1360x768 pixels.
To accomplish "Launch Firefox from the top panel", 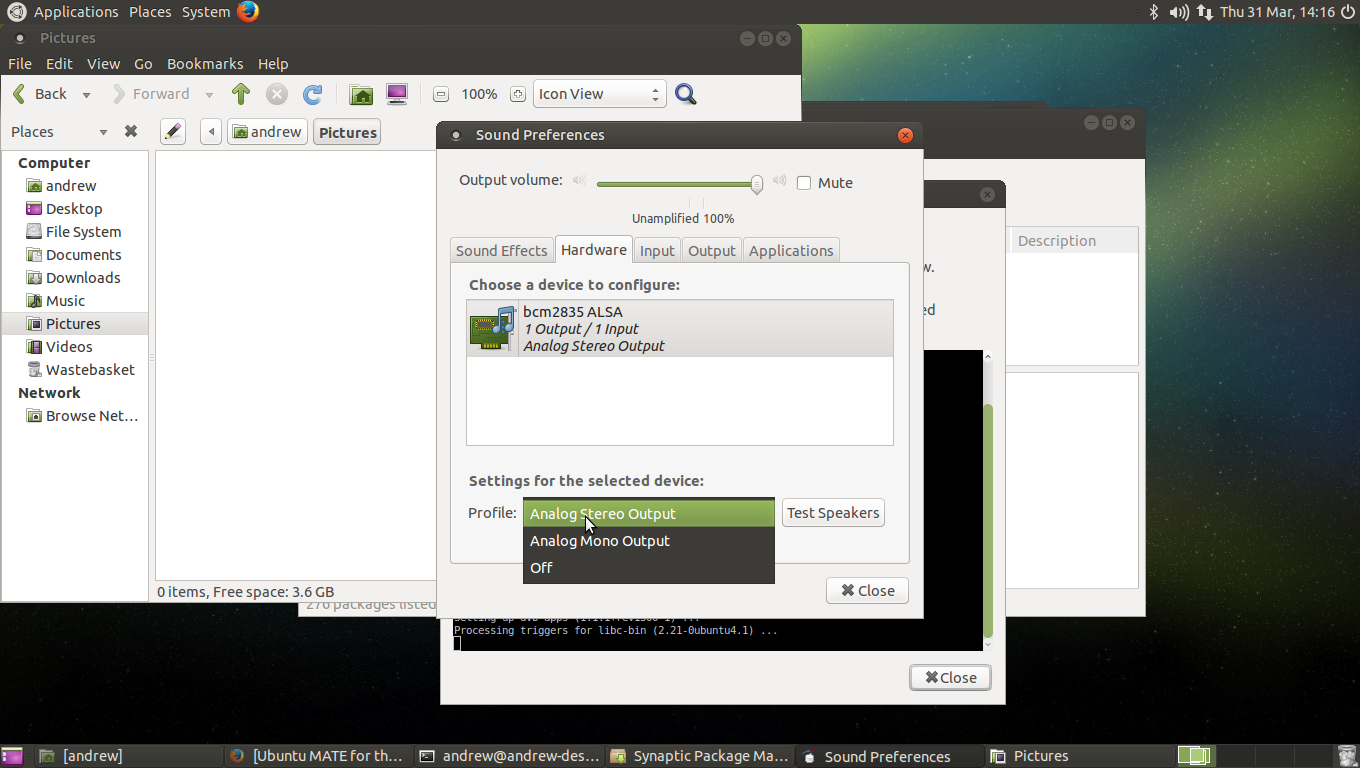I will click(248, 12).
